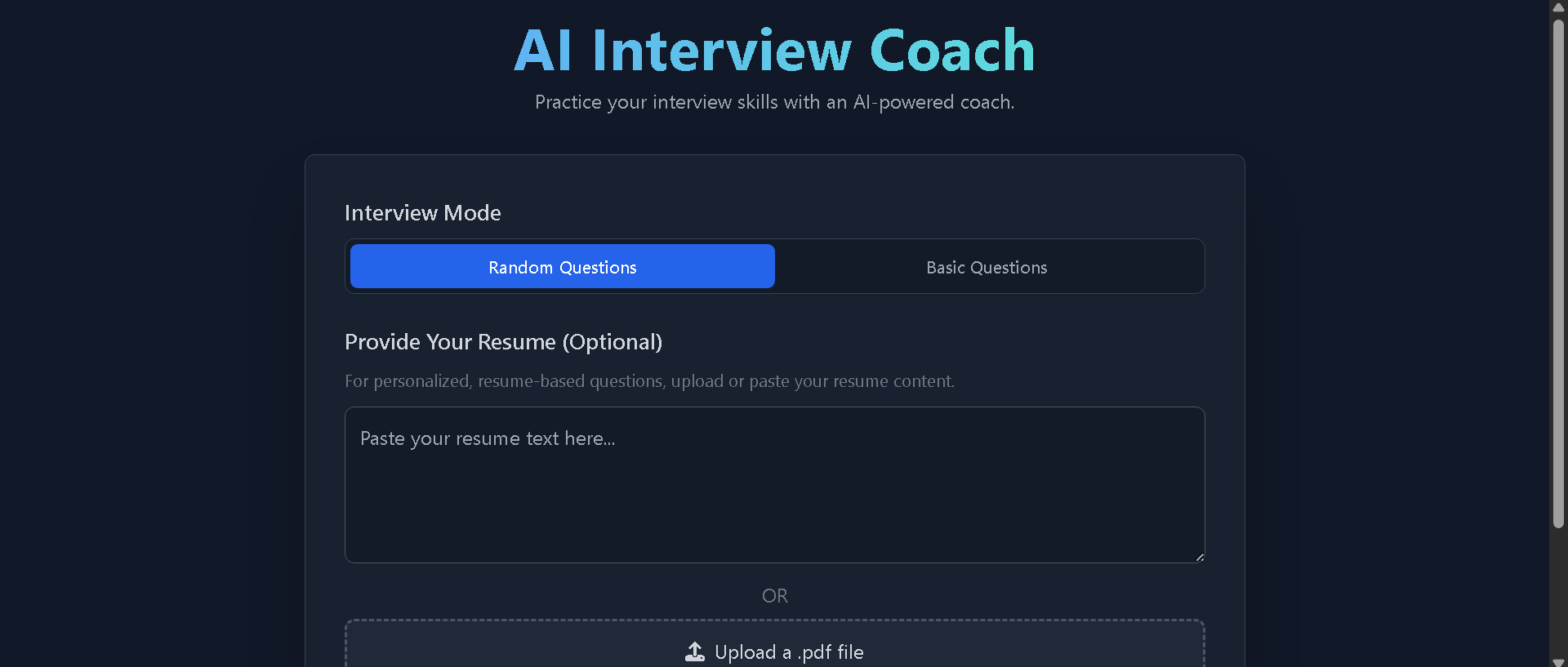This screenshot has height=667, width=1568.
Task: Click the dashed upload drop zone
Action: click(x=774, y=645)
